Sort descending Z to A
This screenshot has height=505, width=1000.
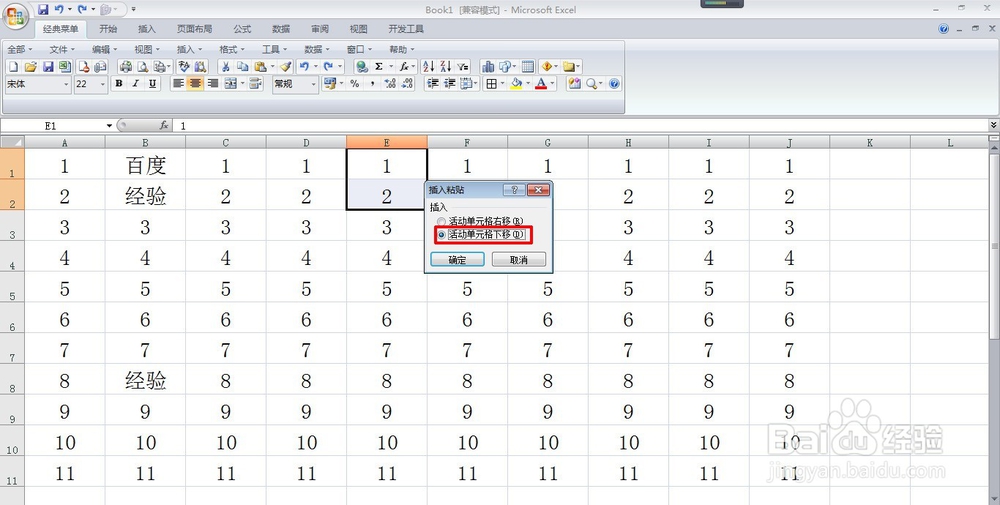445,66
